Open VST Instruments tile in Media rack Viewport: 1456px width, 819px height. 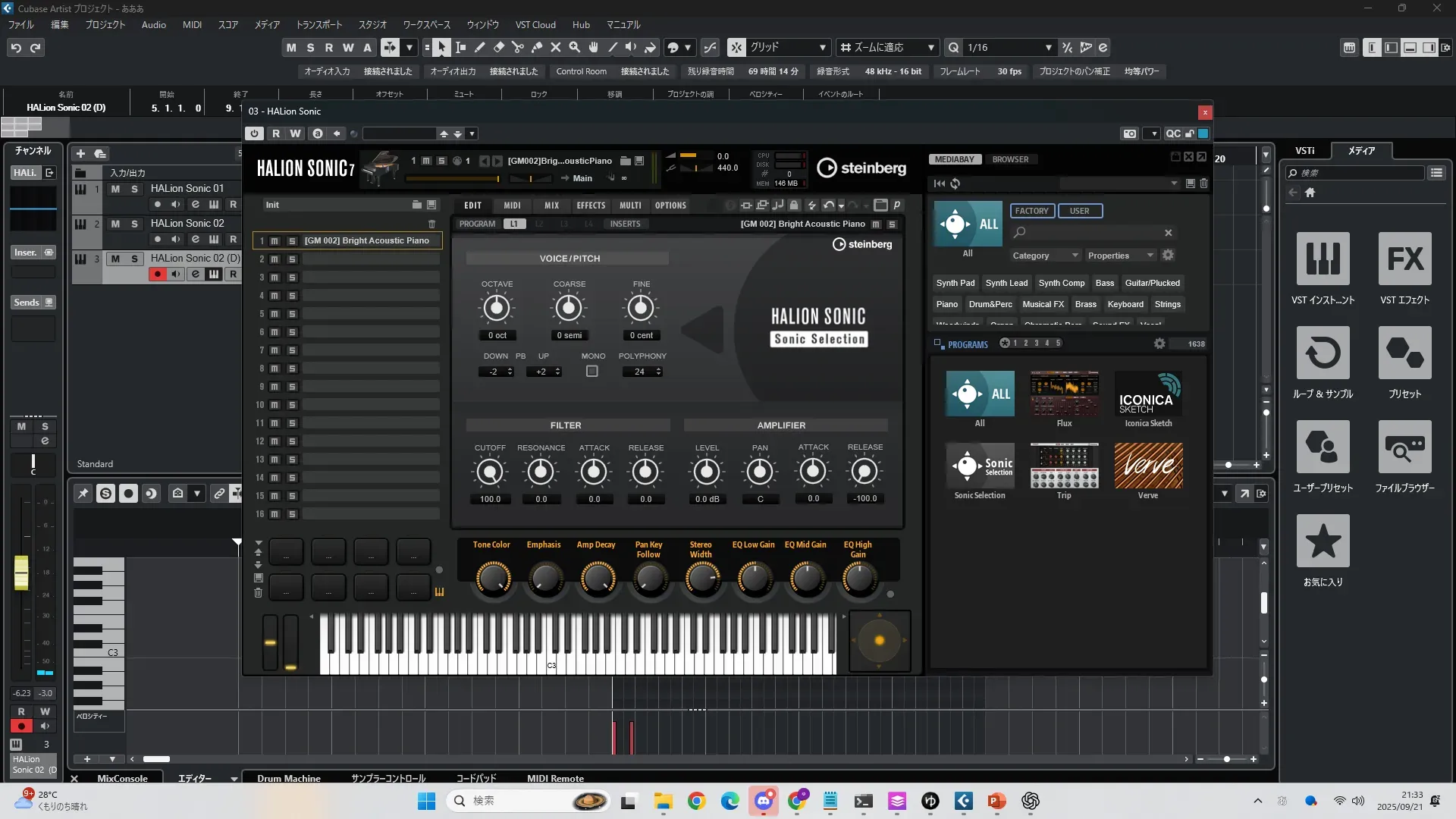(1323, 259)
